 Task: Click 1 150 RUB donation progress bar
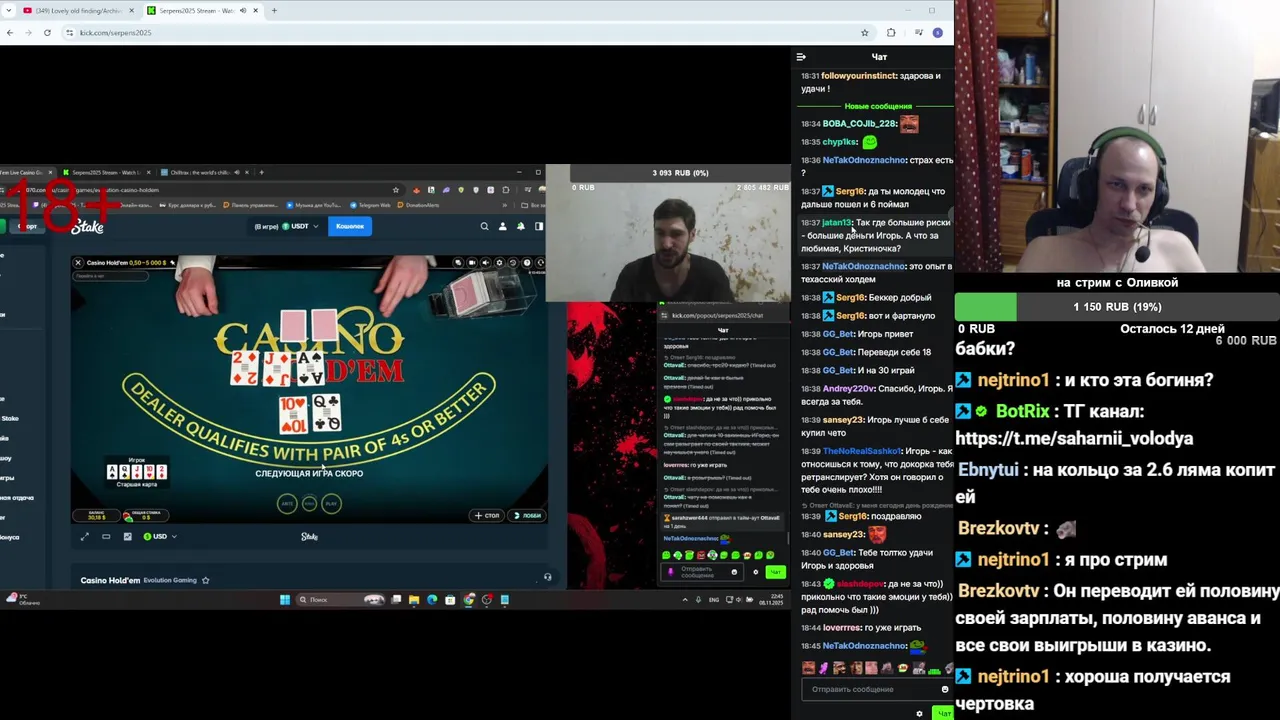click(x=1117, y=307)
